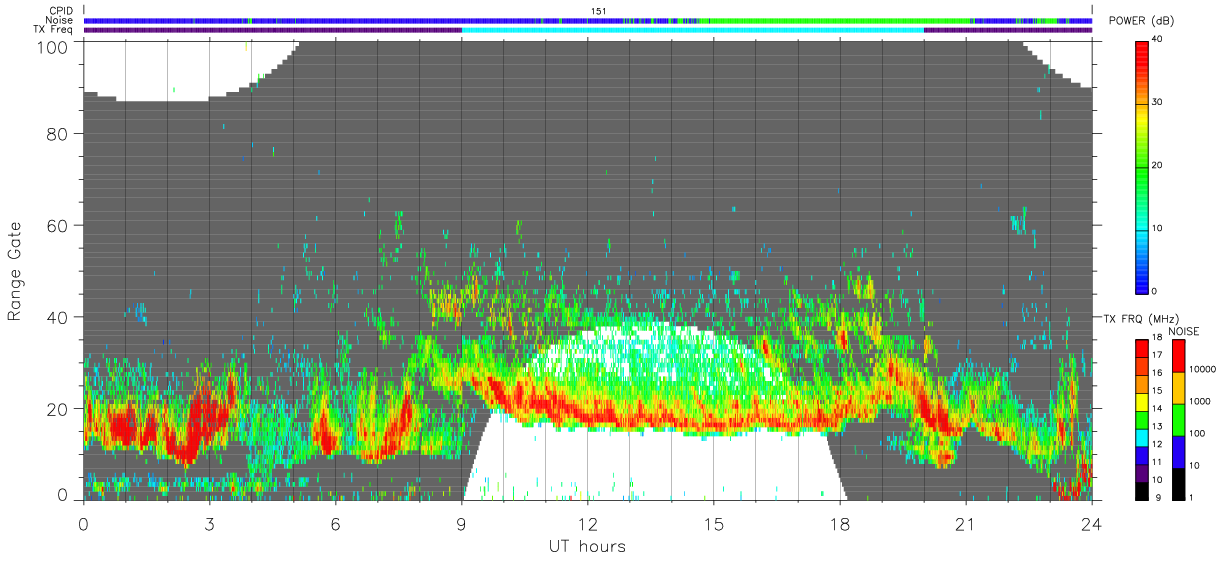Click the CPID label at top left
The width and height of the screenshot is (1228, 567).
point(60,11)
